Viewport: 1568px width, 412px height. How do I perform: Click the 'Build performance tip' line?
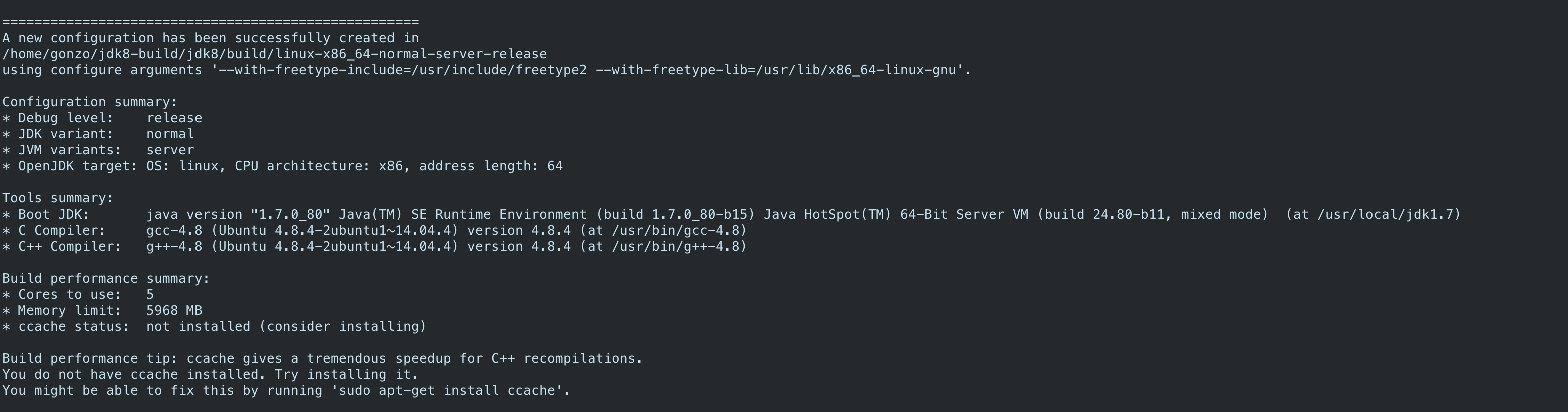pyautogui.click(x=322, y=358)
